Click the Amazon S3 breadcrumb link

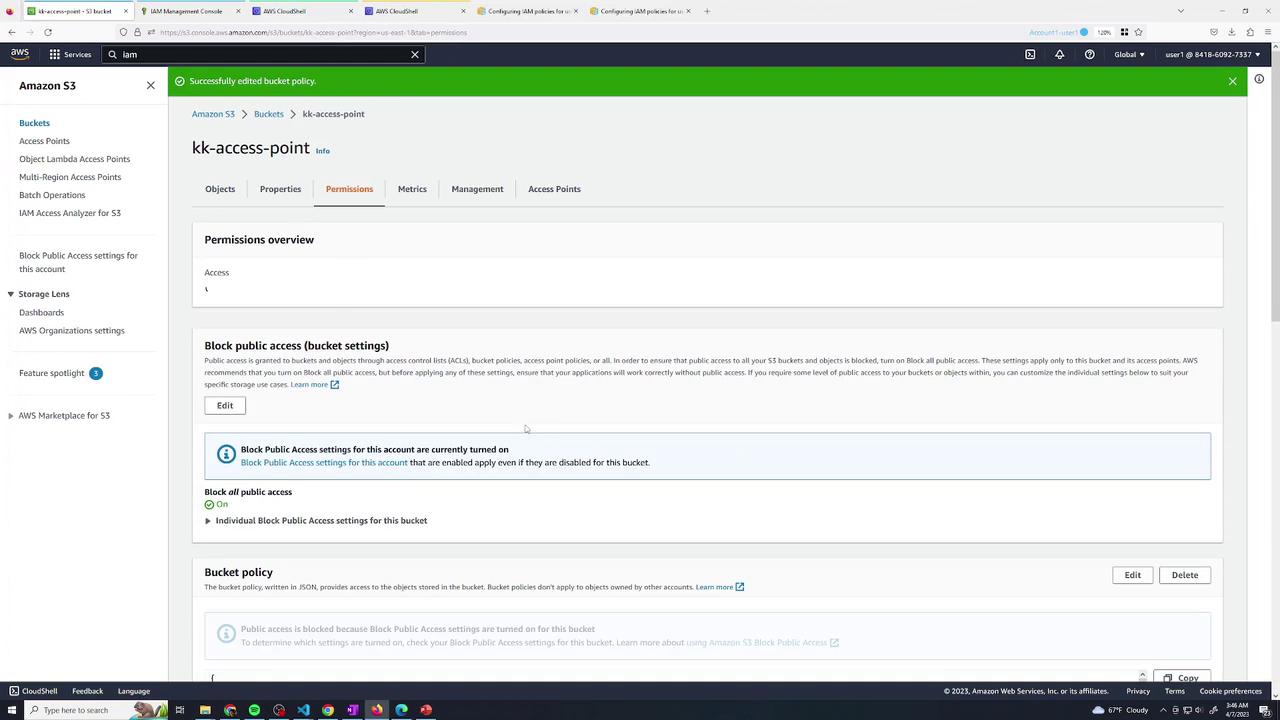click(x=213, y=114)
